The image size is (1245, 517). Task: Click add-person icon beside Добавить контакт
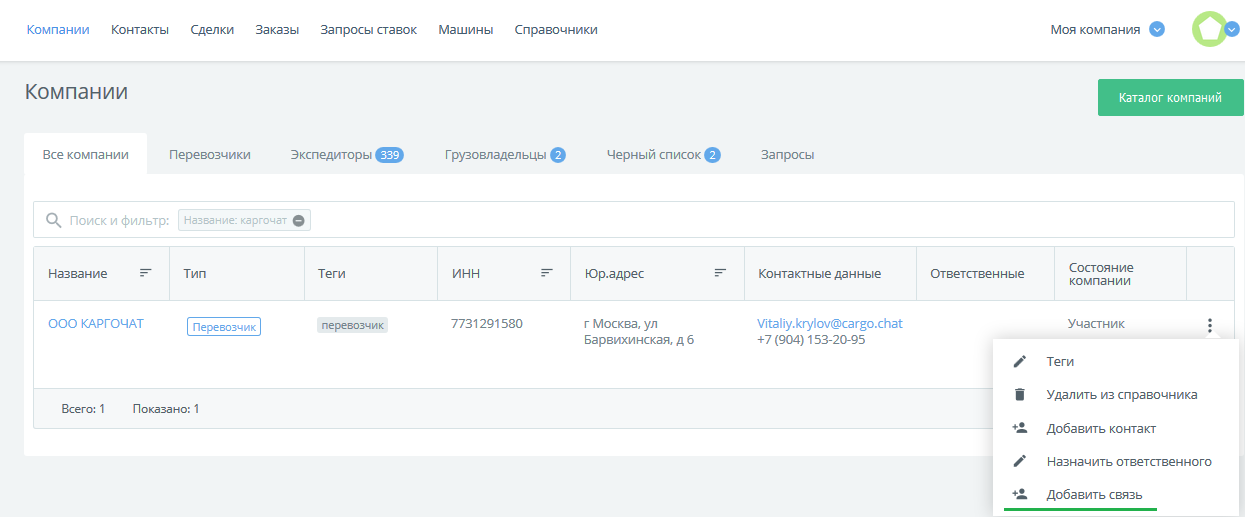[x=1020, y=428]
